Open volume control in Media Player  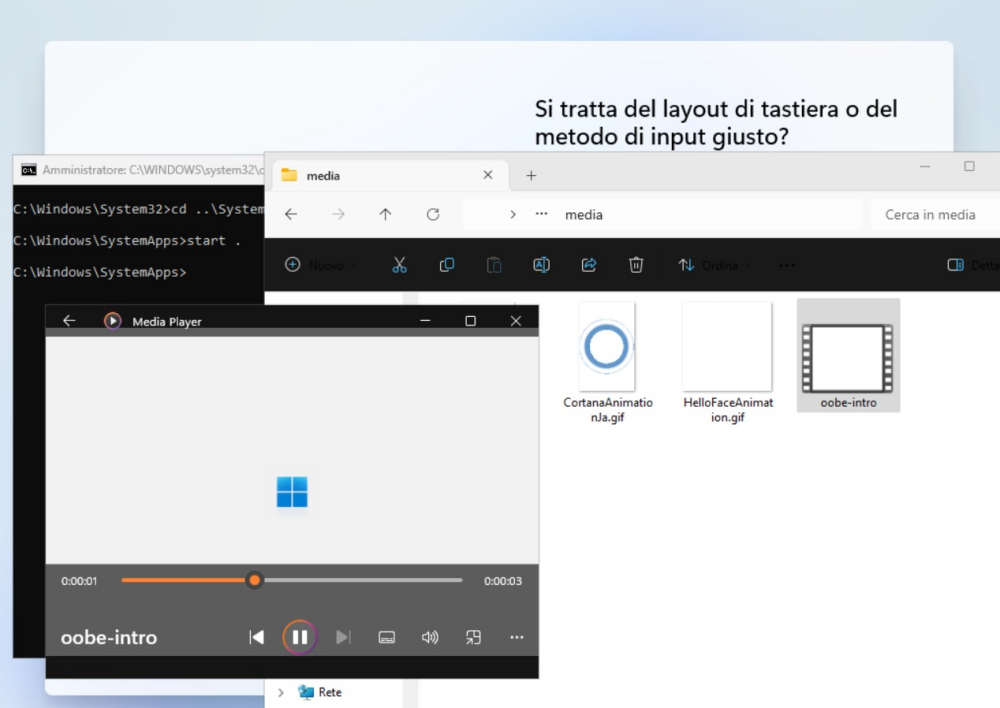430,637
